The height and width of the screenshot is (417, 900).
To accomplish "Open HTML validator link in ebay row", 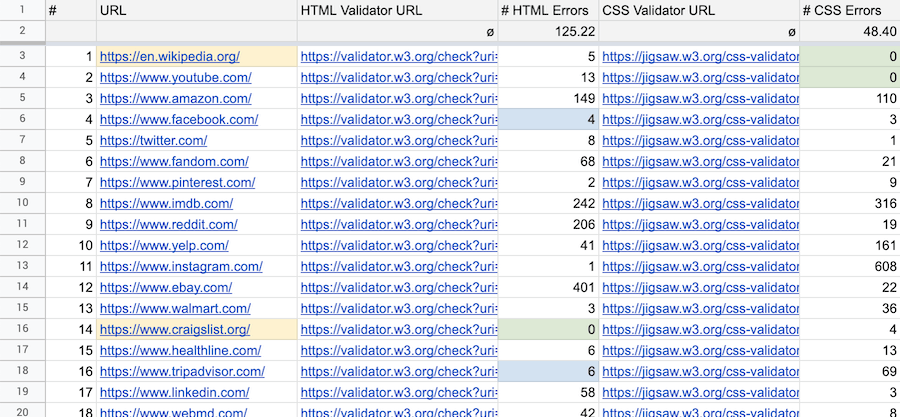I will [x=399, y=288].
